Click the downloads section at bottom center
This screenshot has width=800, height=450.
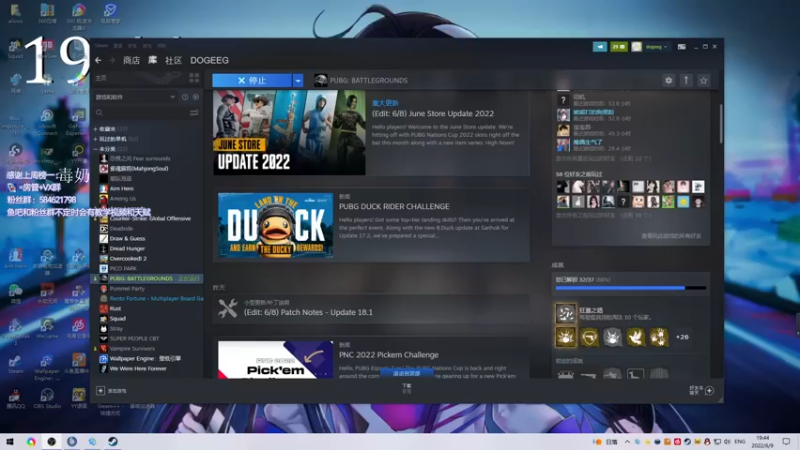point(407,388)
